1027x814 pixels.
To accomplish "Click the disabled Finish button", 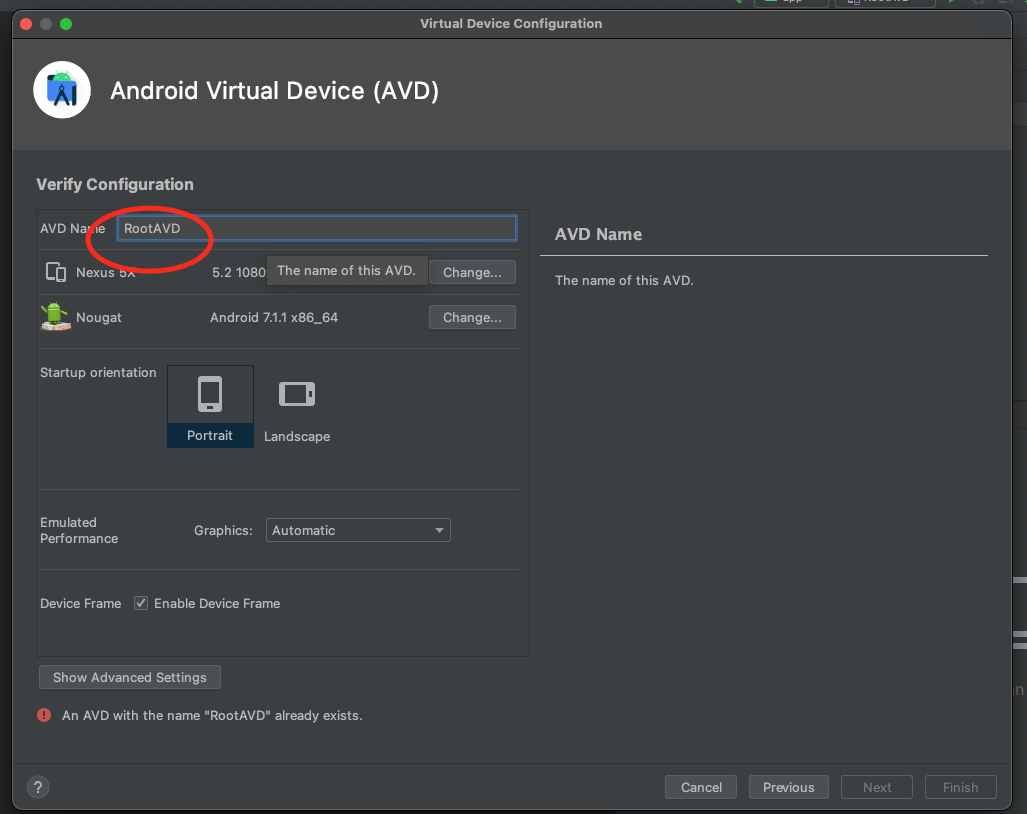I will (x=961, y=787).
